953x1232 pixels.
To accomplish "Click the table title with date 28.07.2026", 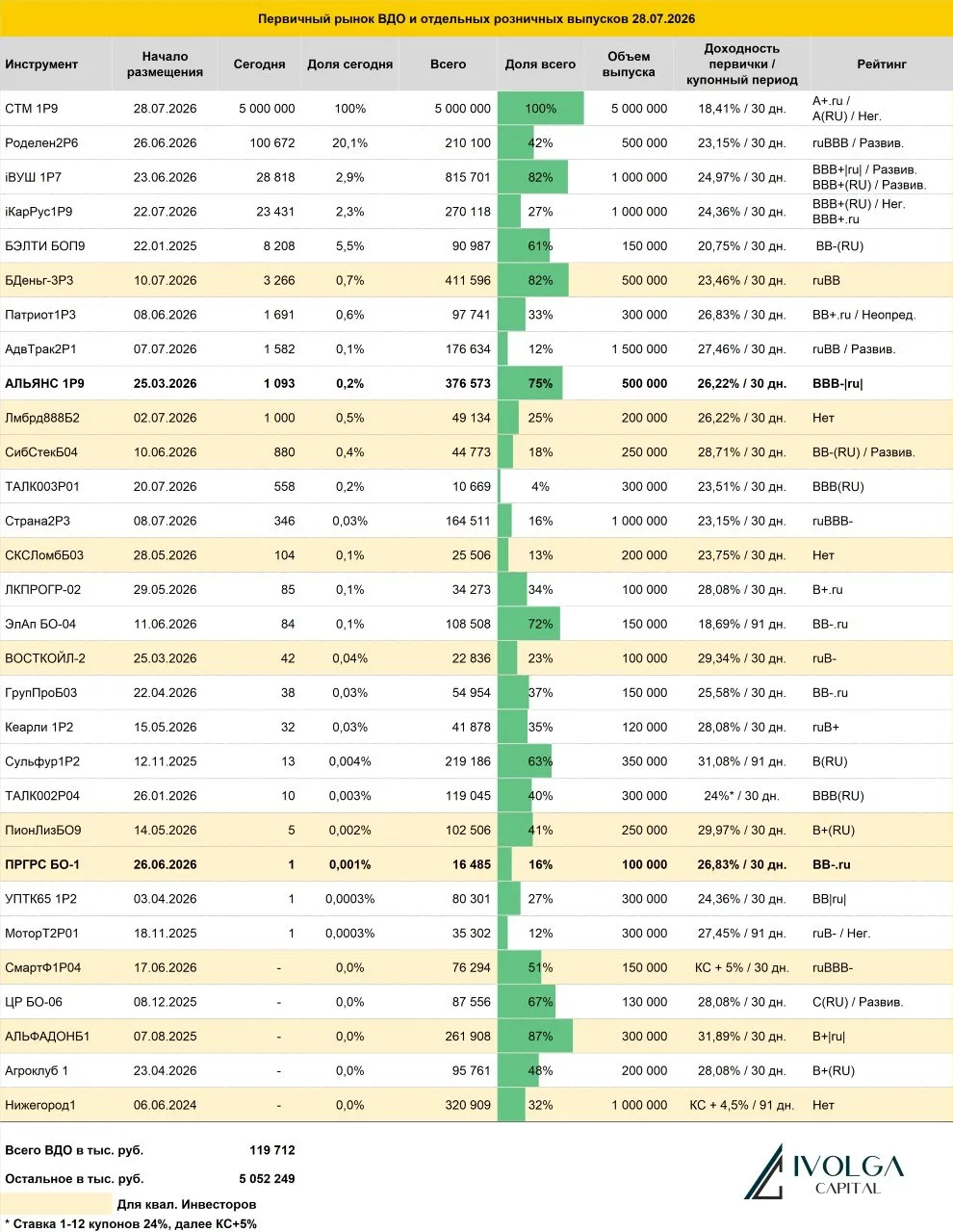I will (x=476, y=18).
